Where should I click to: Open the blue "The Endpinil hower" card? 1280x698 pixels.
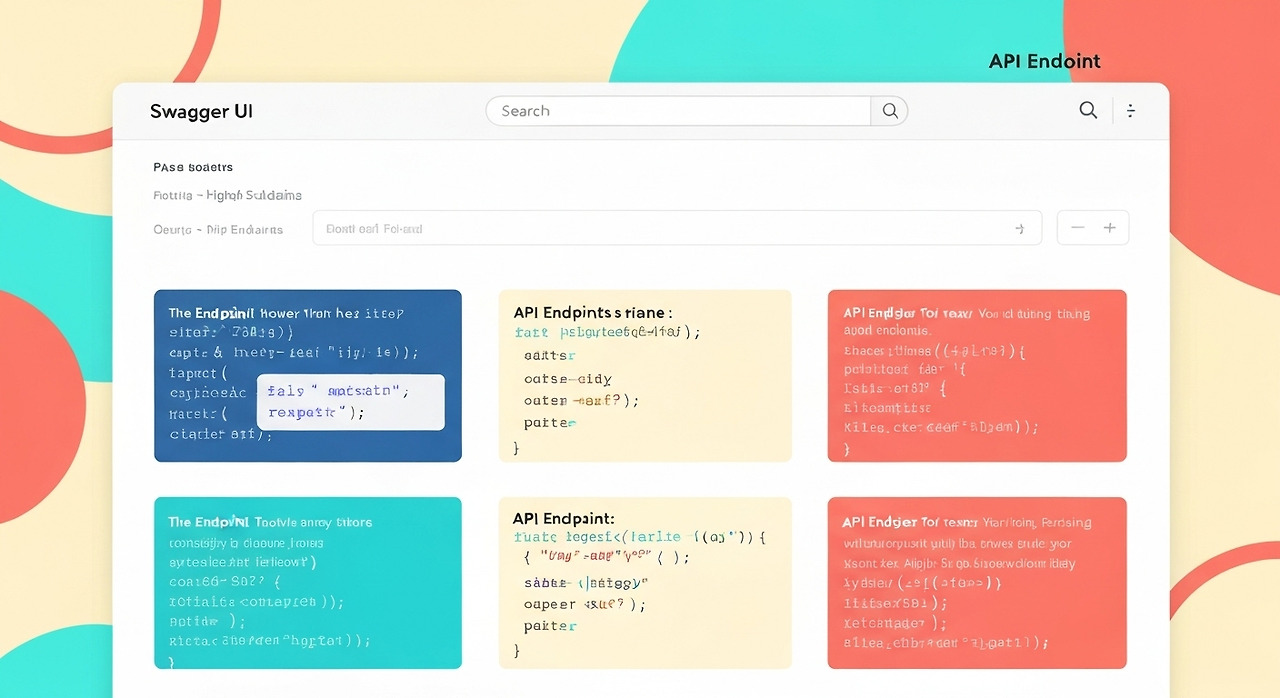pyautogui.click(x=308, y=376)
